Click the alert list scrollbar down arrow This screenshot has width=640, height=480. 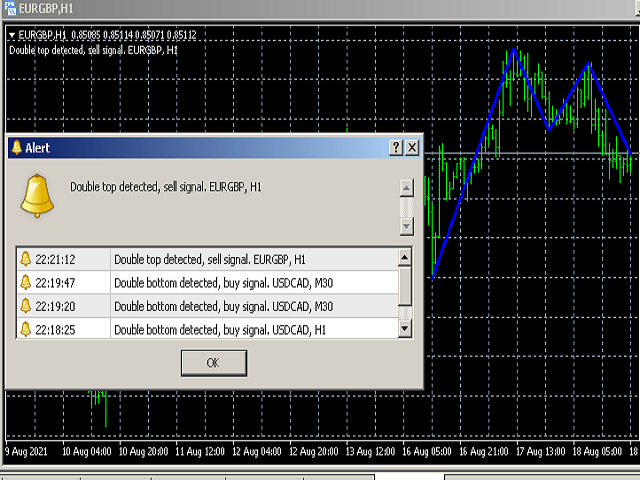click(405, 328)
